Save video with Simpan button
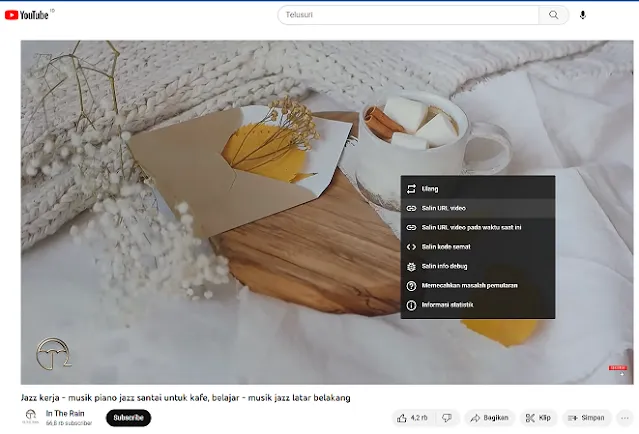Image resolution: width=639 pixels, height=434 pixels. 586,418
